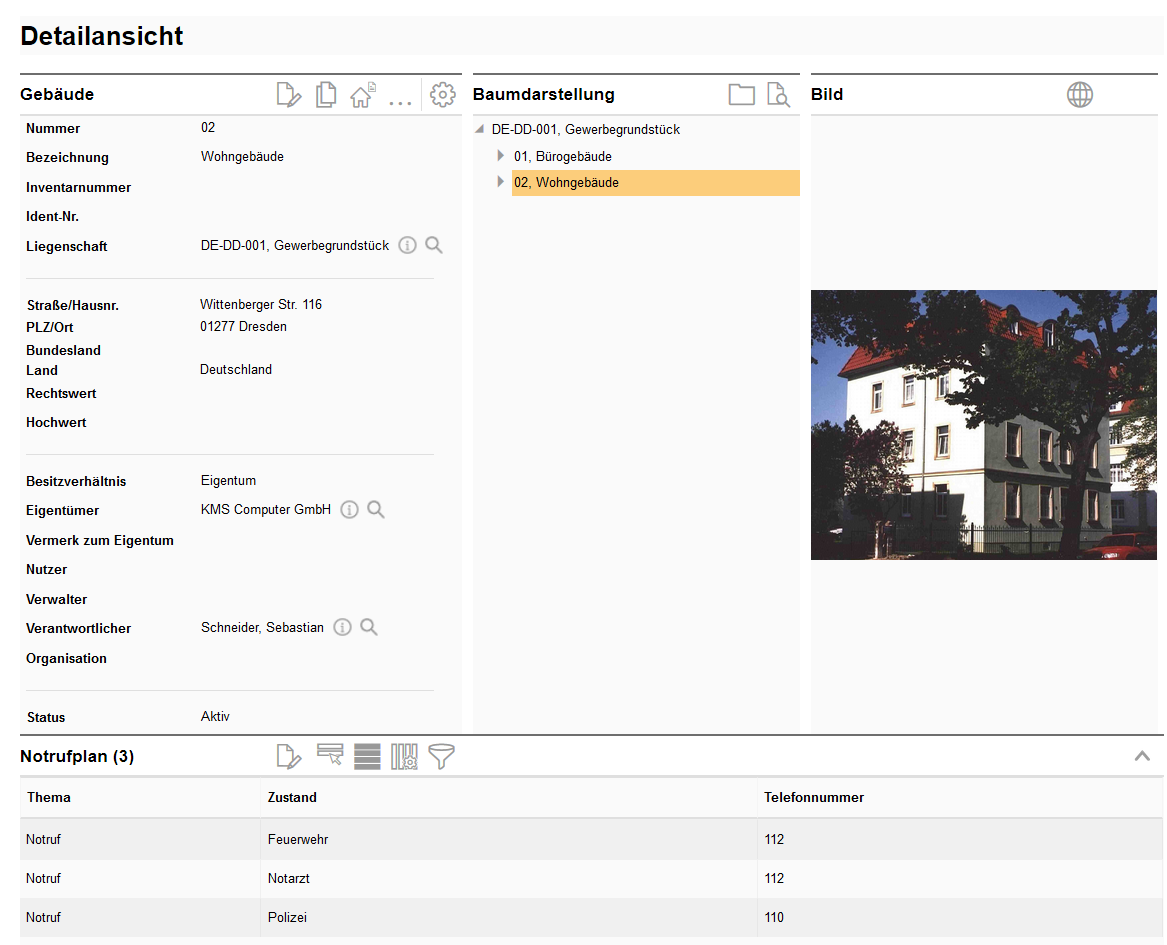Click the folder icon in Baumdarstellung
Screen dimensions: 1167x945
pos(741,95)
